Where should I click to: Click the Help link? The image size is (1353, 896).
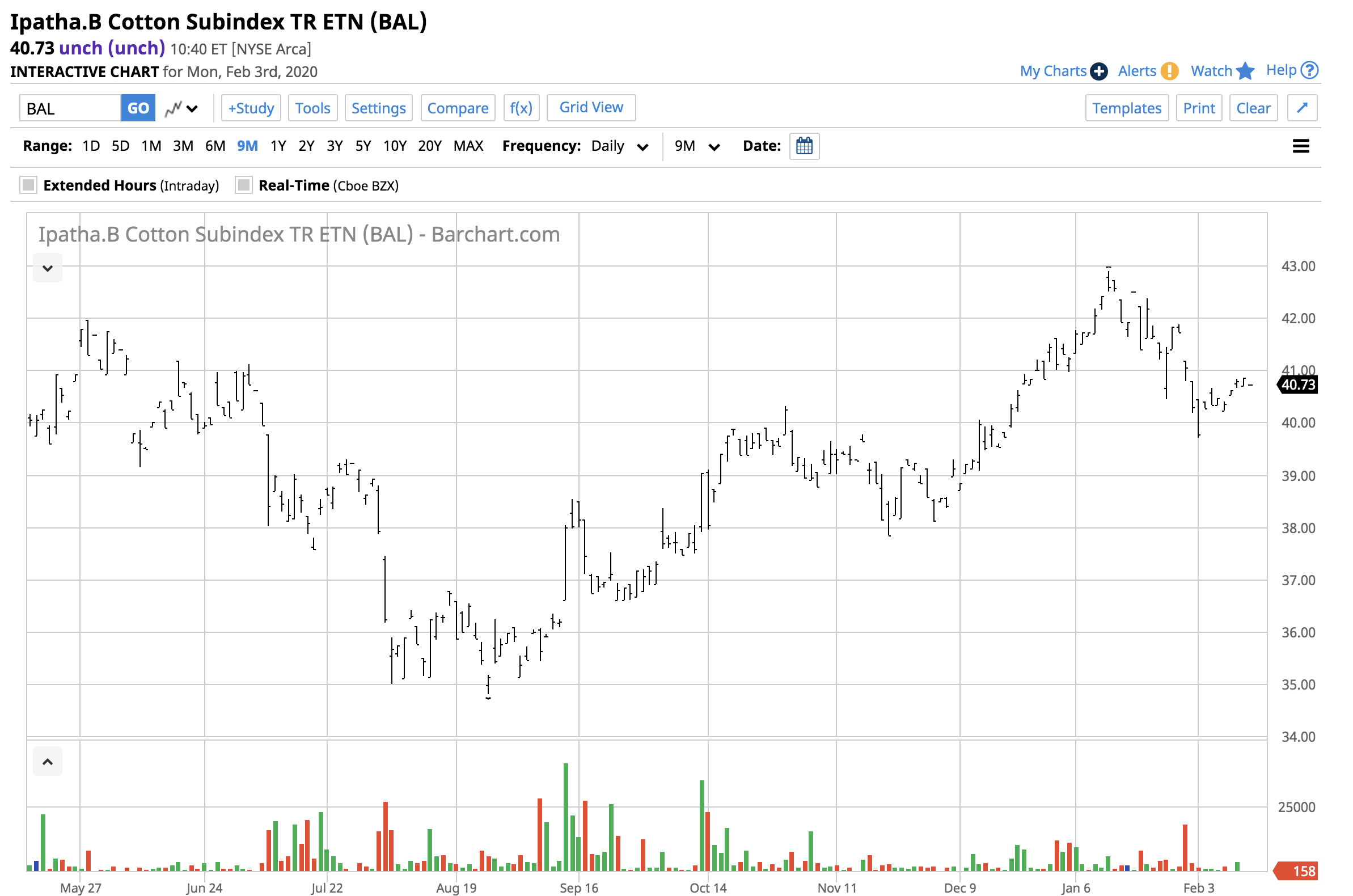[1281, 70]
